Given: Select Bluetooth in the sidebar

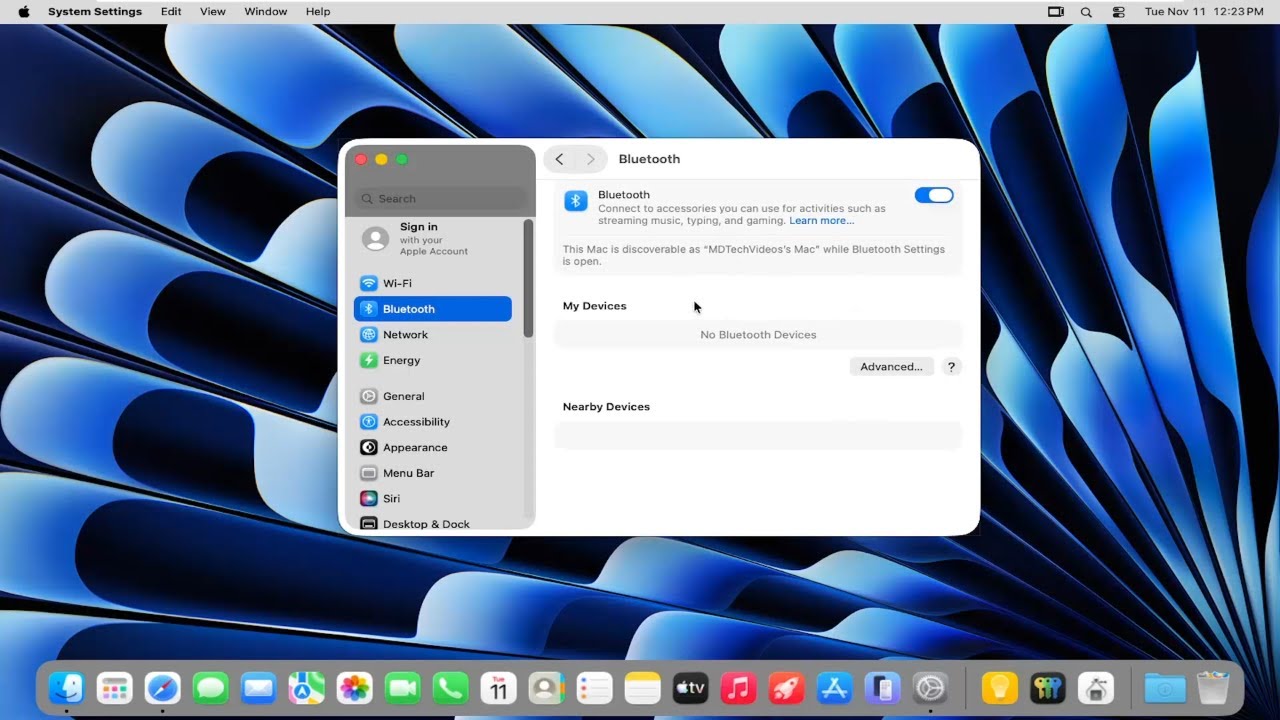Looking at the screenshot, I should click(432, 309).
